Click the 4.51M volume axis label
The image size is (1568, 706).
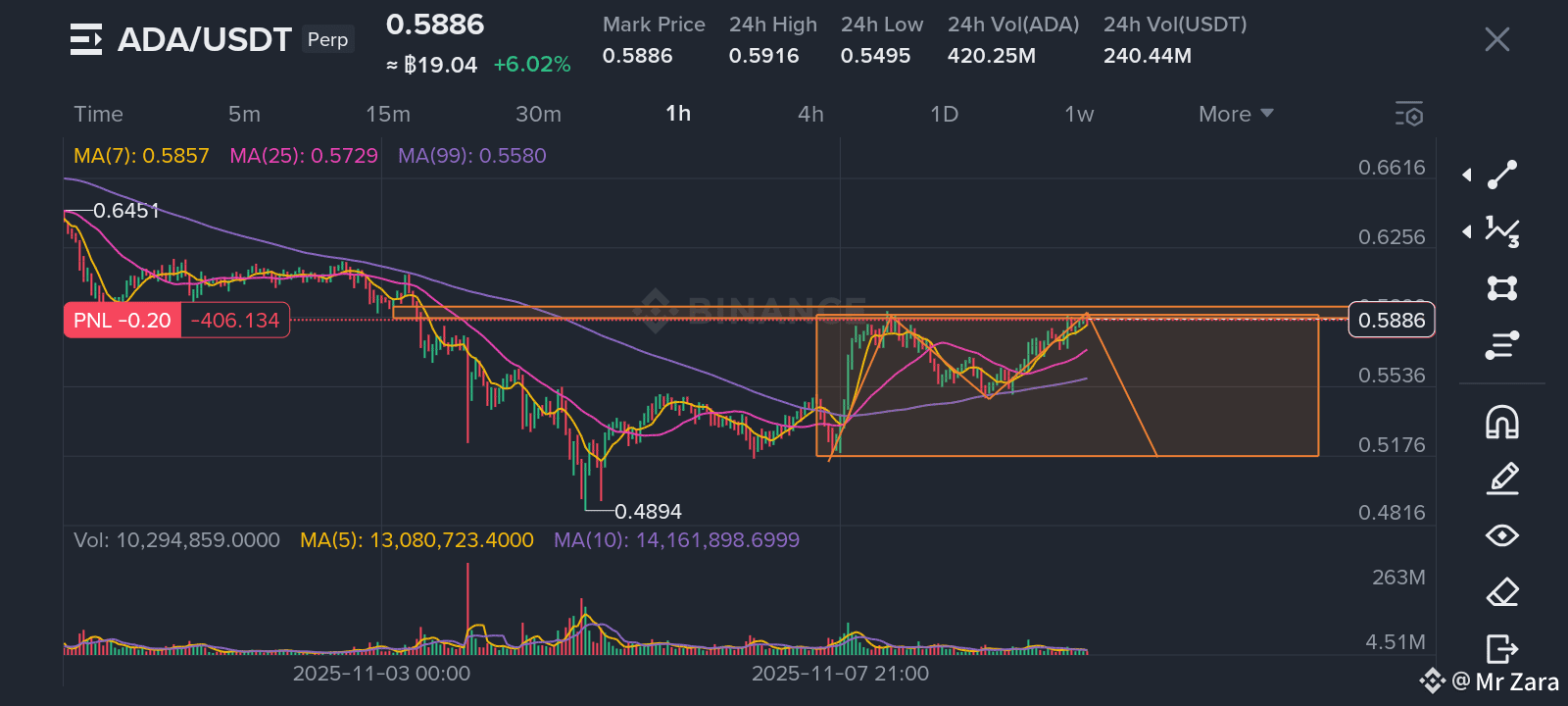(1396, 642)
